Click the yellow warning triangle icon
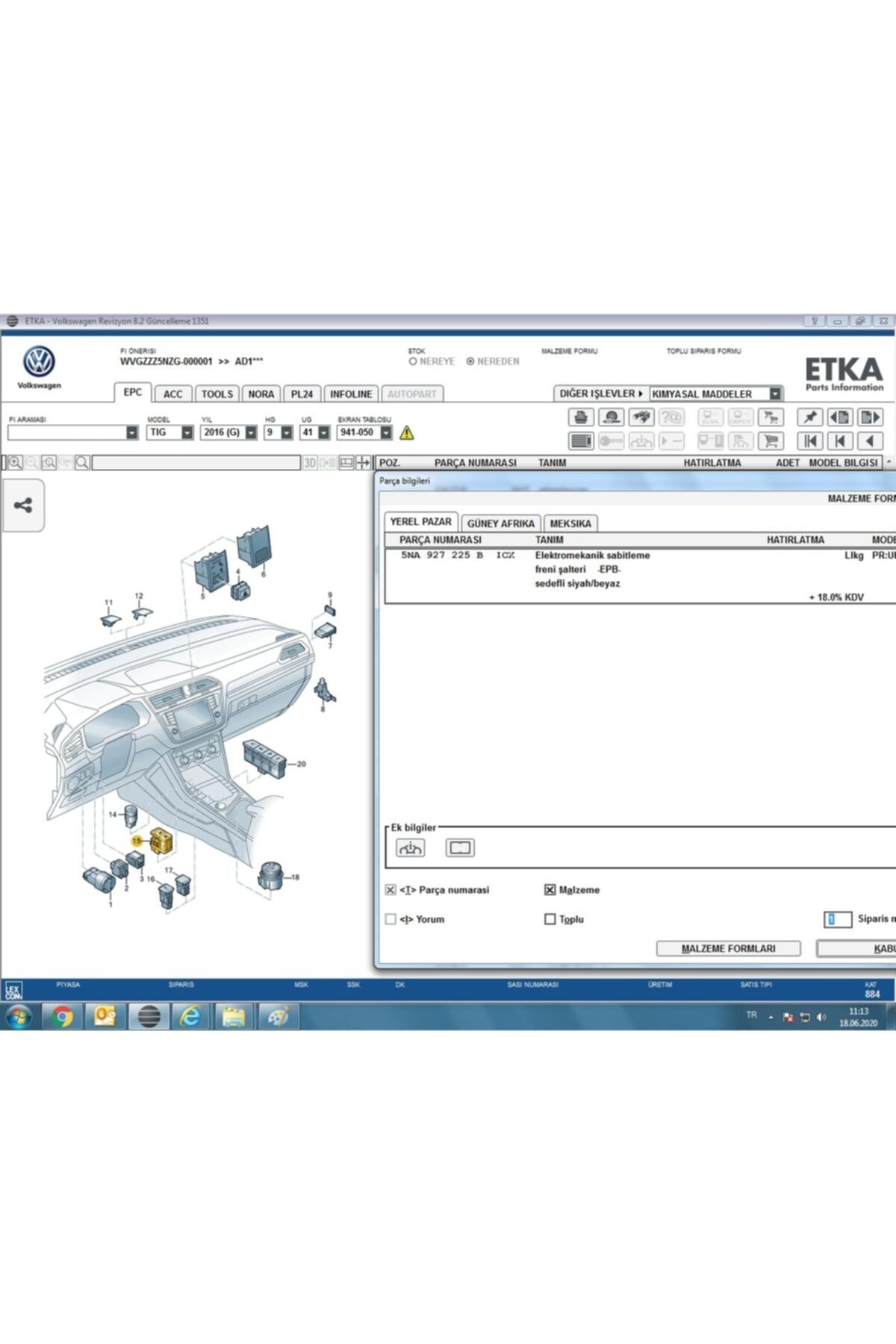Screen dimensions: 896x1344 click(x=407, y=433)
